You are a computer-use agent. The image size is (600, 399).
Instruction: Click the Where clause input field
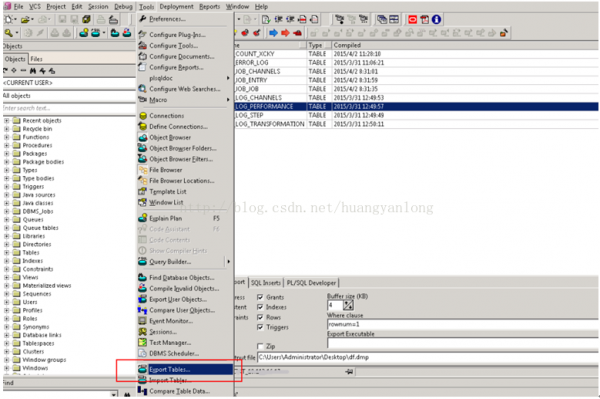pos(463,324)
